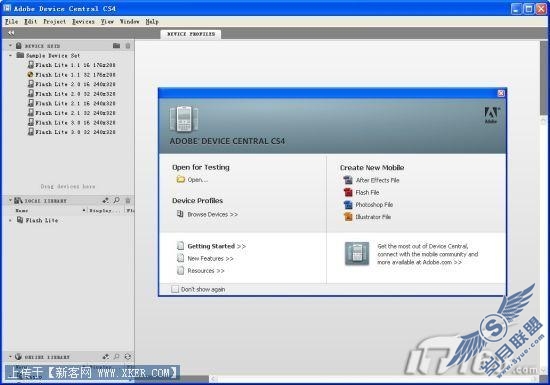Image resolution: width=550 pixels, height=385 pixels.
Task: Click the trash icon in Local Library header
Action: pyautogui.click(x=128, y=200)
